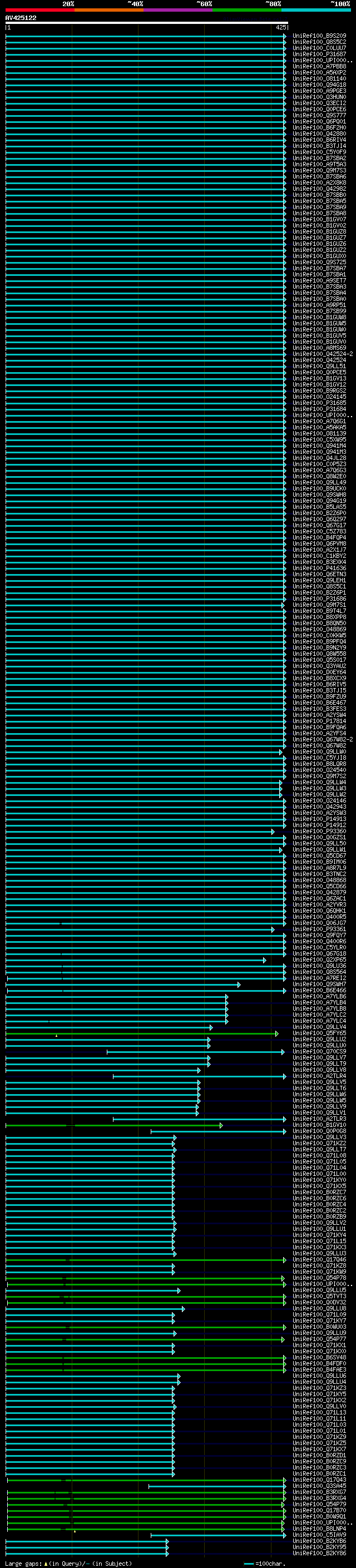This screenshot has width=356, height=1568.
Task: Select the UniRef100_P93360 label
Action: tap(319, 832)
